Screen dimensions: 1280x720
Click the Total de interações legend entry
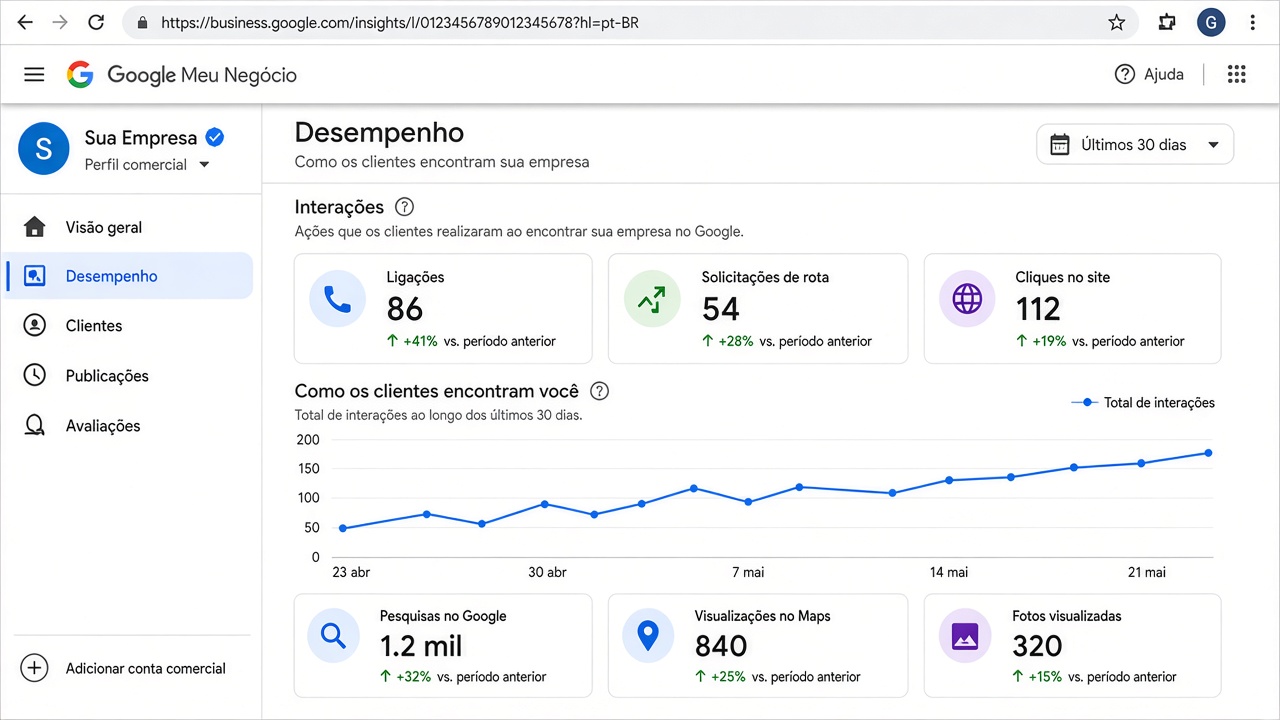point(1143,402)
